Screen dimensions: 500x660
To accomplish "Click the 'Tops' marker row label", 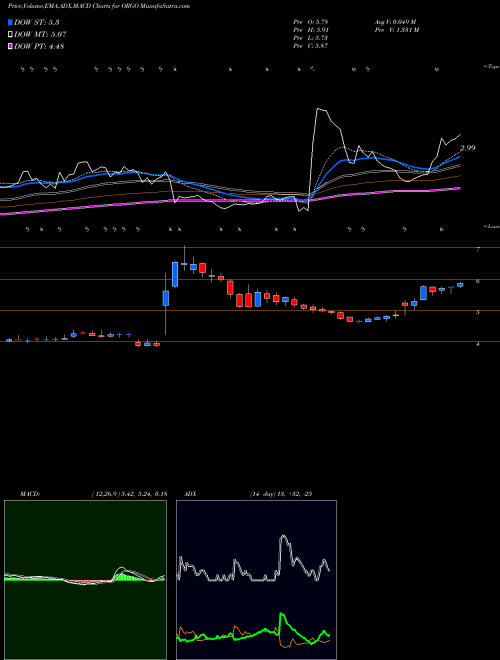I will point(492,67).
